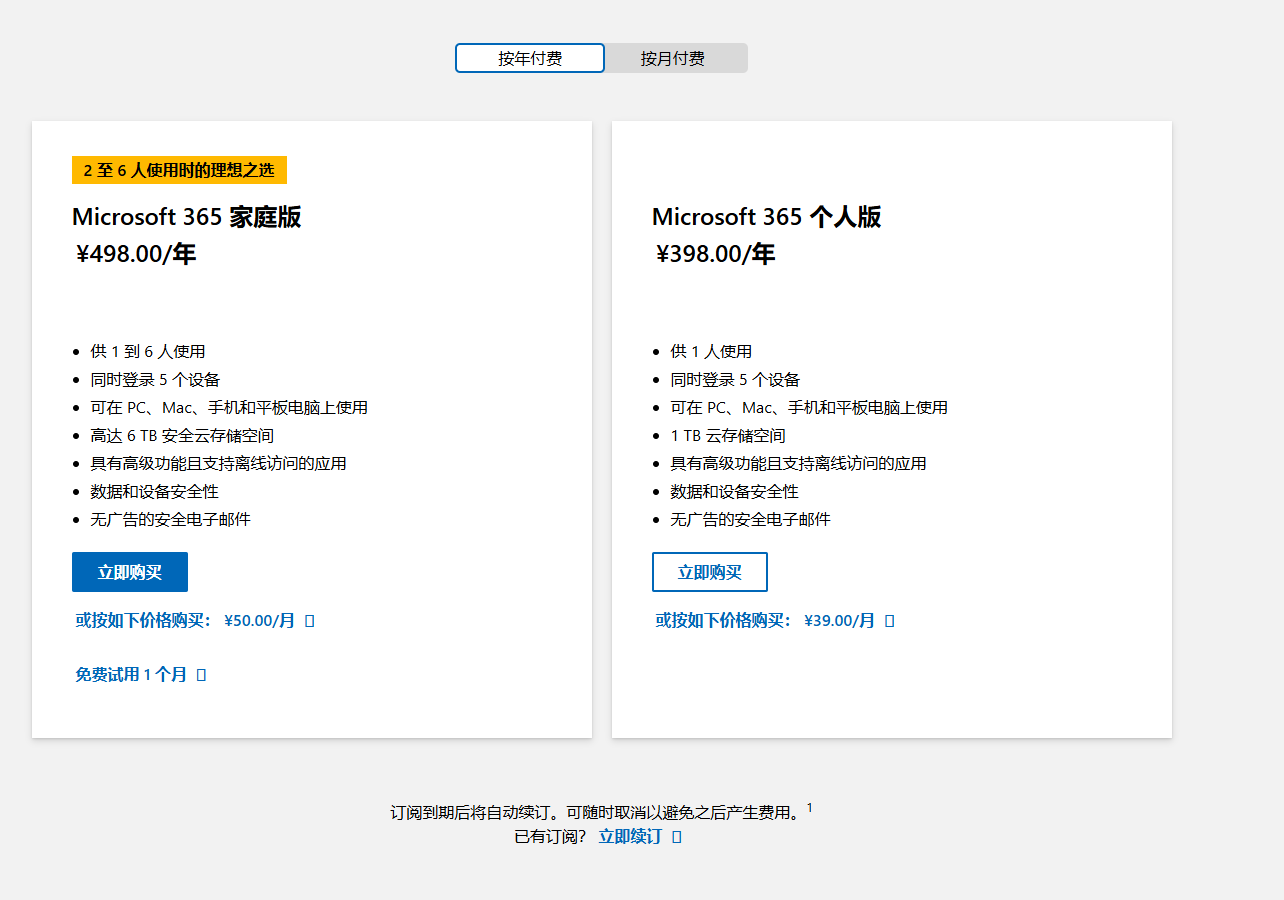The height and width of the screenshot is (900, 1284).
Task: Click the 立即续订 link text
Action: pyautogui.click(x=630, y=836)
